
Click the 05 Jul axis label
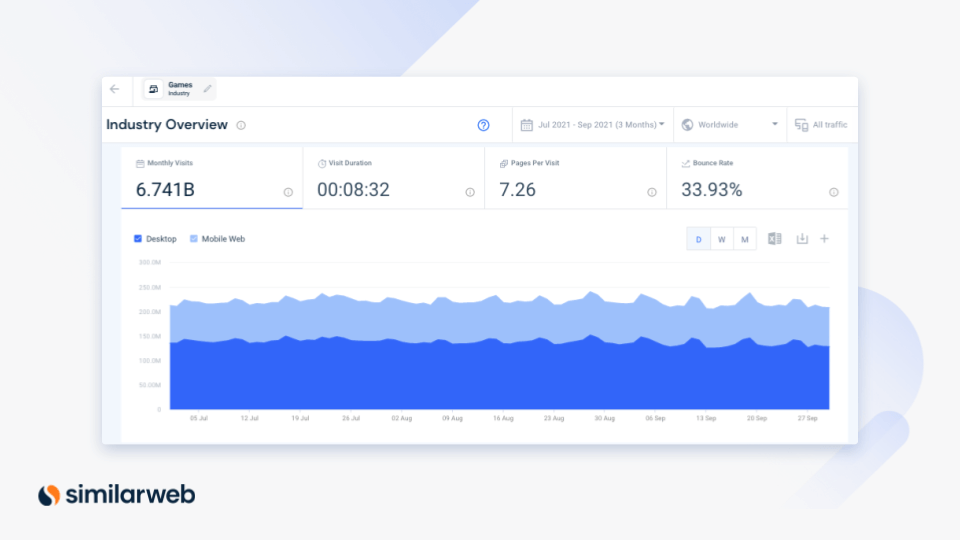coord(198,418)
